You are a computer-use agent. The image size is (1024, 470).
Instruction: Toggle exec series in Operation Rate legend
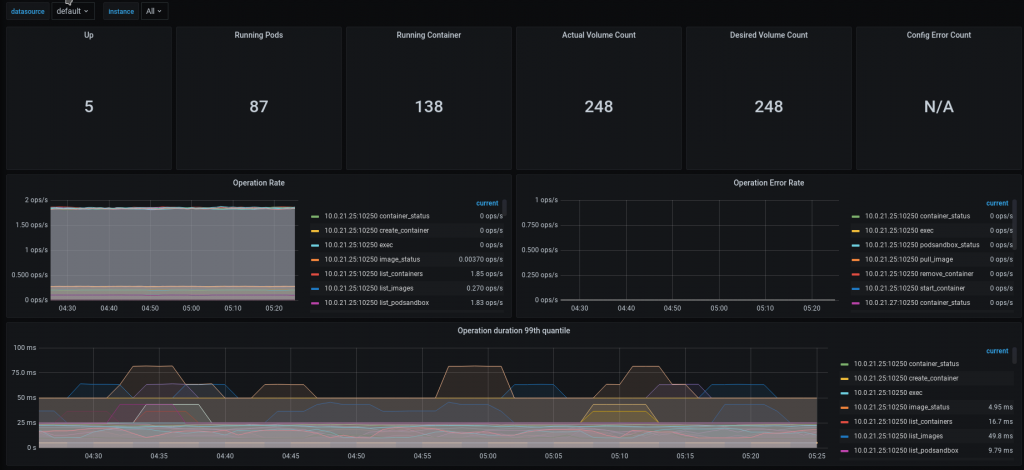[x=359, y=245]
